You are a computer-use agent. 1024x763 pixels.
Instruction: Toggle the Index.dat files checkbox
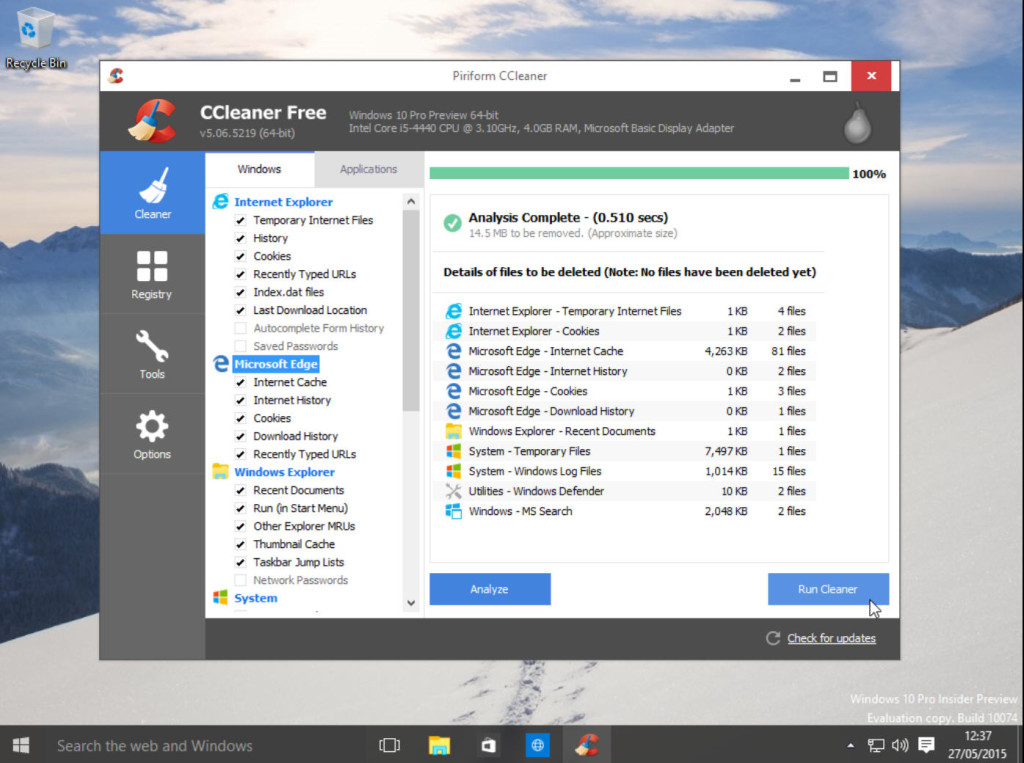pyautogui.click(x=240, y=292)
